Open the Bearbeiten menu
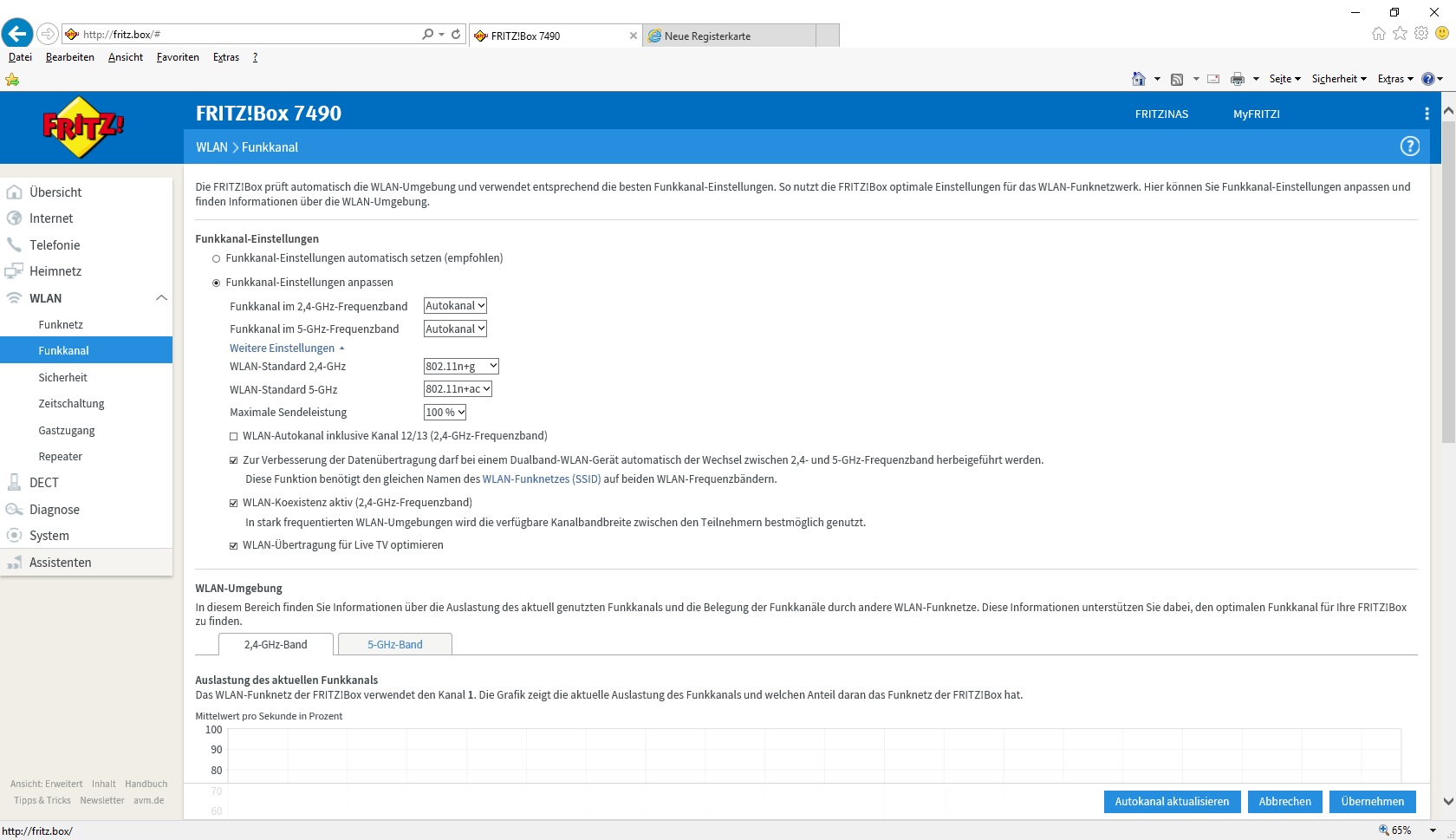Image resolution: width=1456 pixels, height=840 pixels. click(x=70, y=57)
